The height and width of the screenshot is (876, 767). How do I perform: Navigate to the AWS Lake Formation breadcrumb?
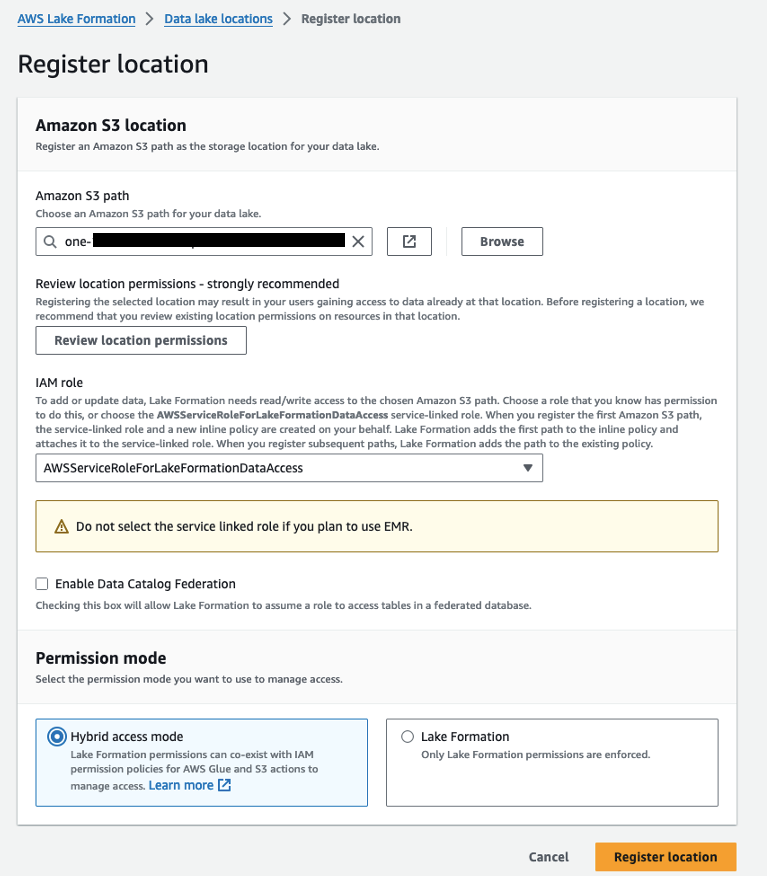tap(76, 18)
